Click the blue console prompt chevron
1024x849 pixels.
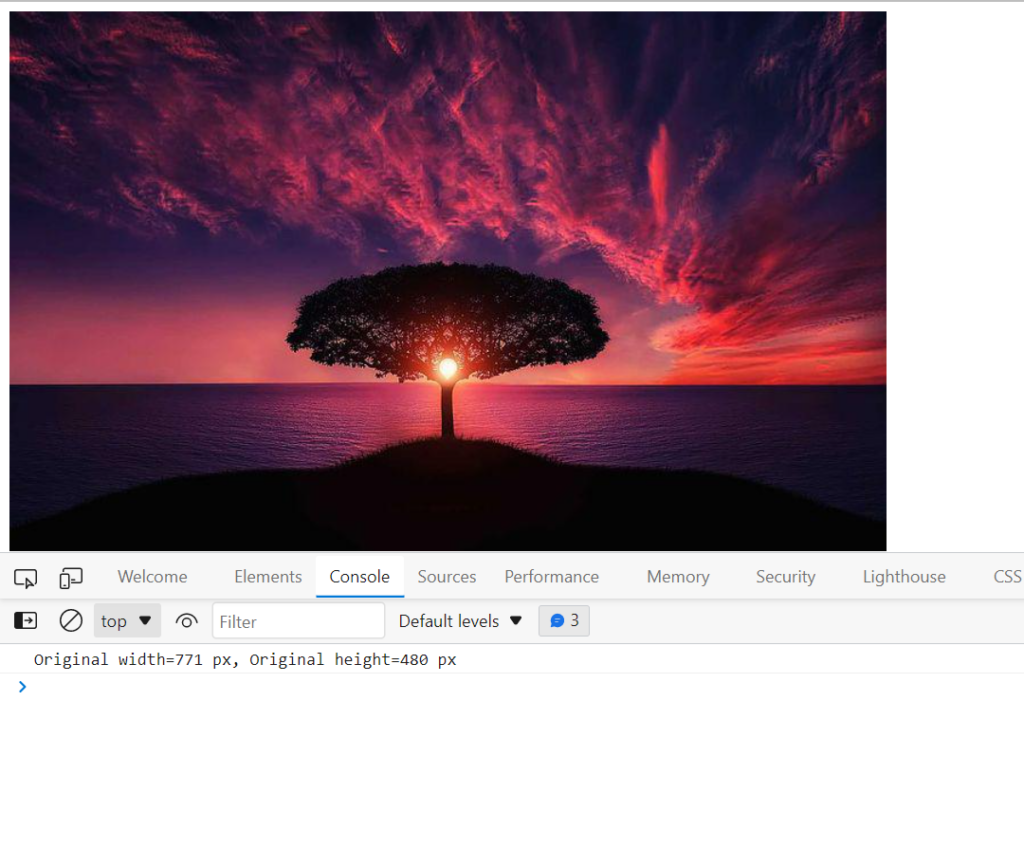[x=23, y=687]
